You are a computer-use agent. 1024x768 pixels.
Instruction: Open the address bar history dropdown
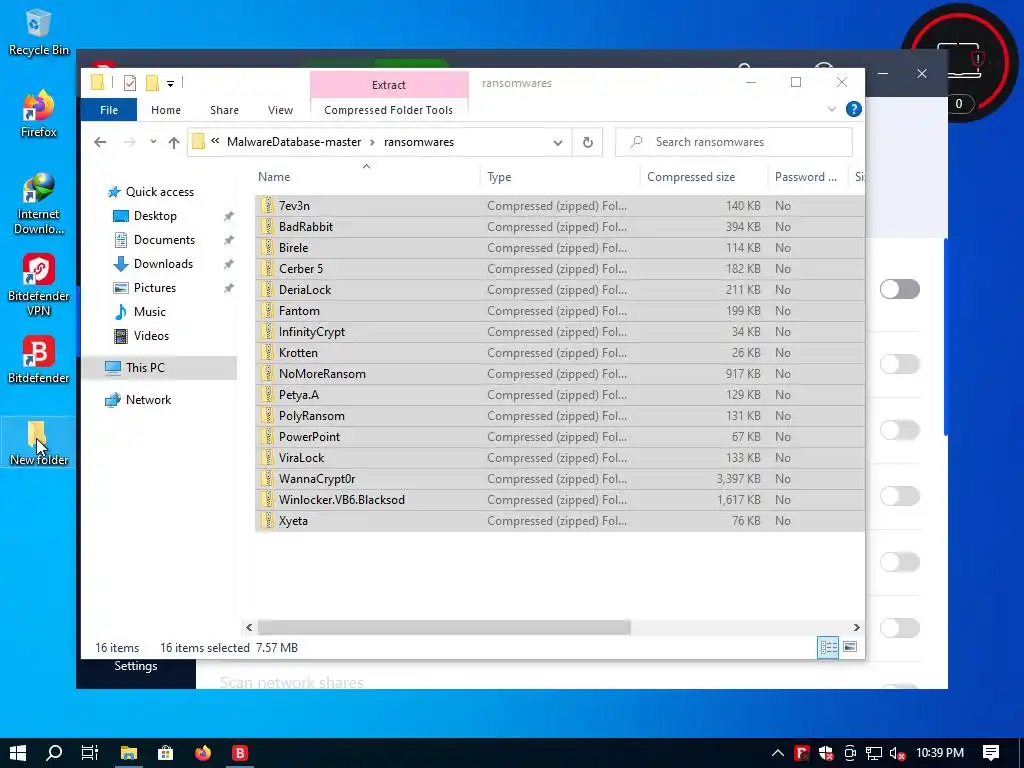tap(557, 142)
